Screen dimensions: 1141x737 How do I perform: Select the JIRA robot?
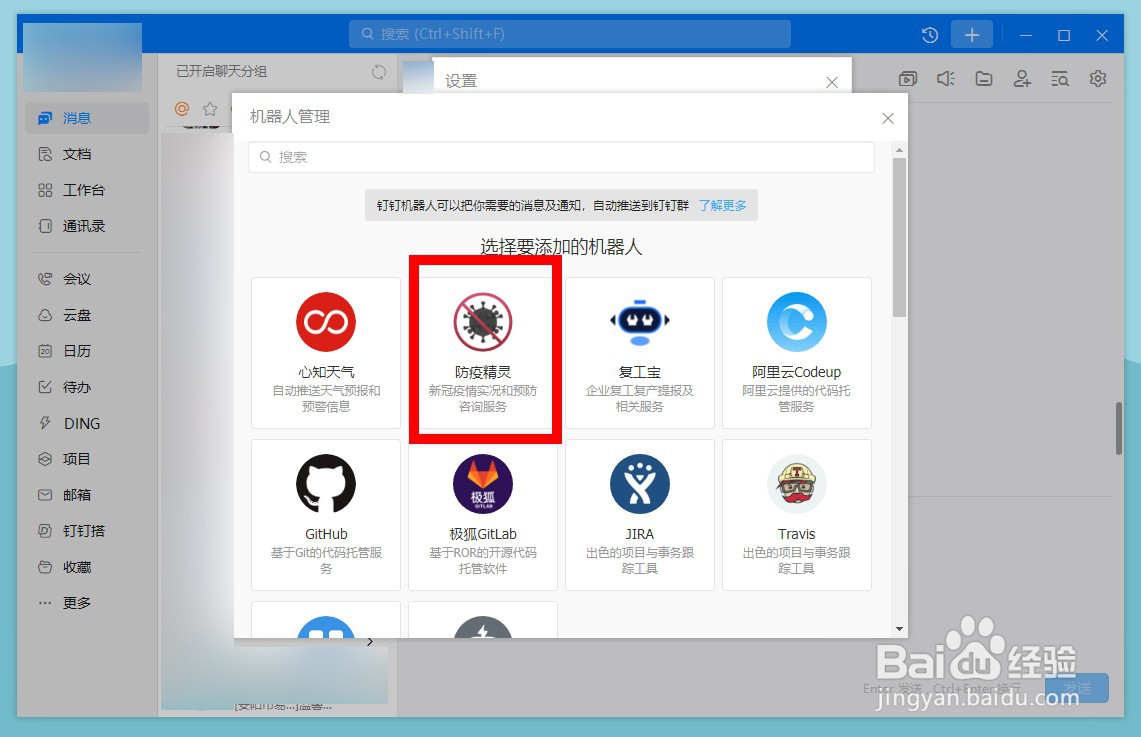(x=640, y=515)
